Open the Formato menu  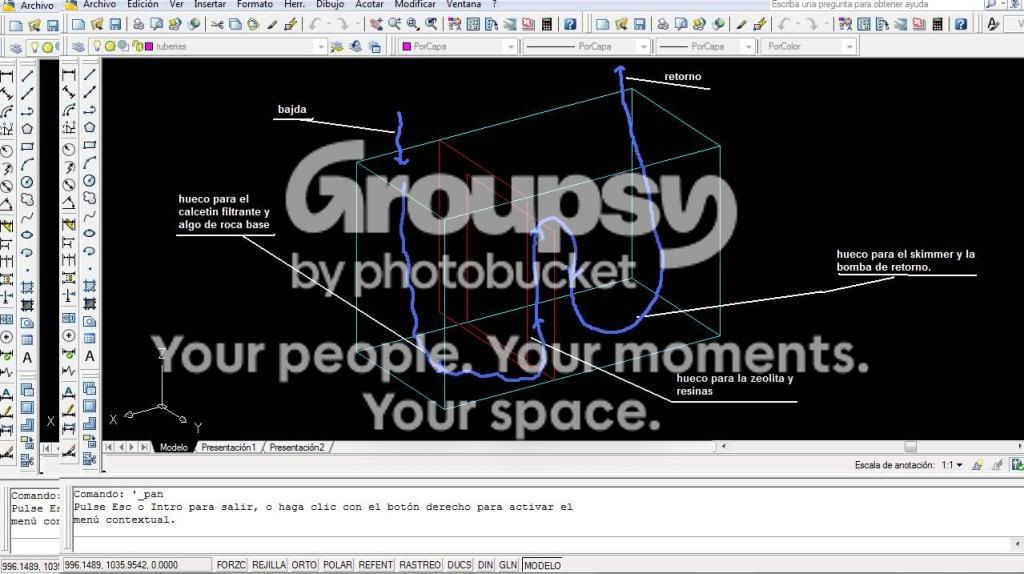click(x=255, y=4)
